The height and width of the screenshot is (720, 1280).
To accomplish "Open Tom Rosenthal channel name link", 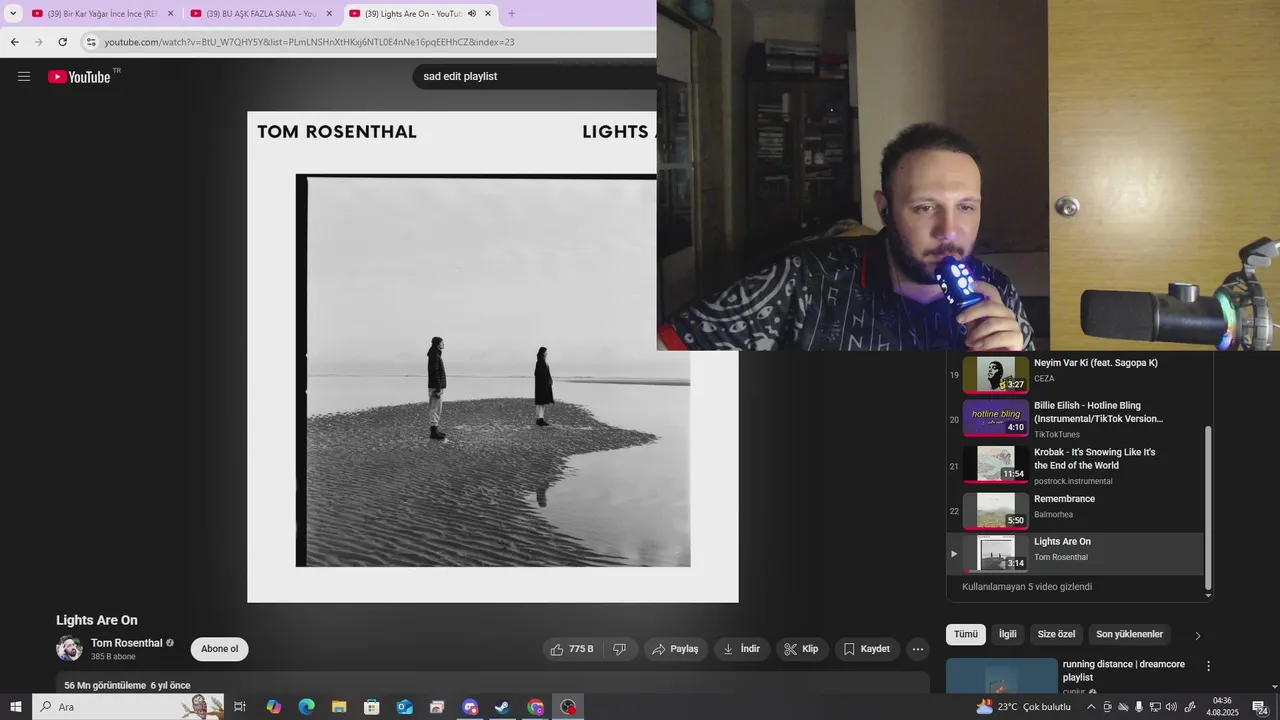I will [x=126, y=643].
